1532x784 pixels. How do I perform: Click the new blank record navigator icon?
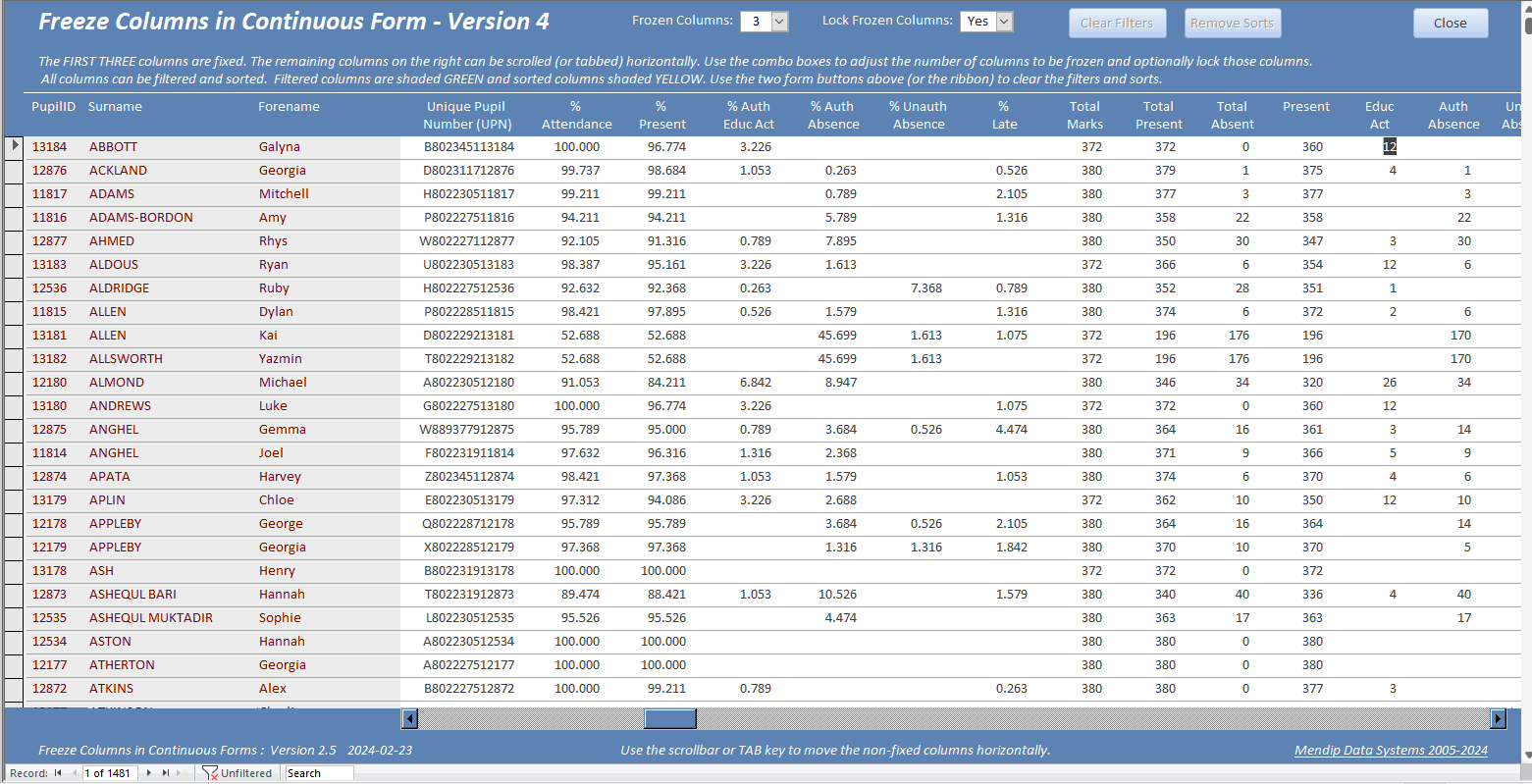pyautogui.click(x=184, y=773)
